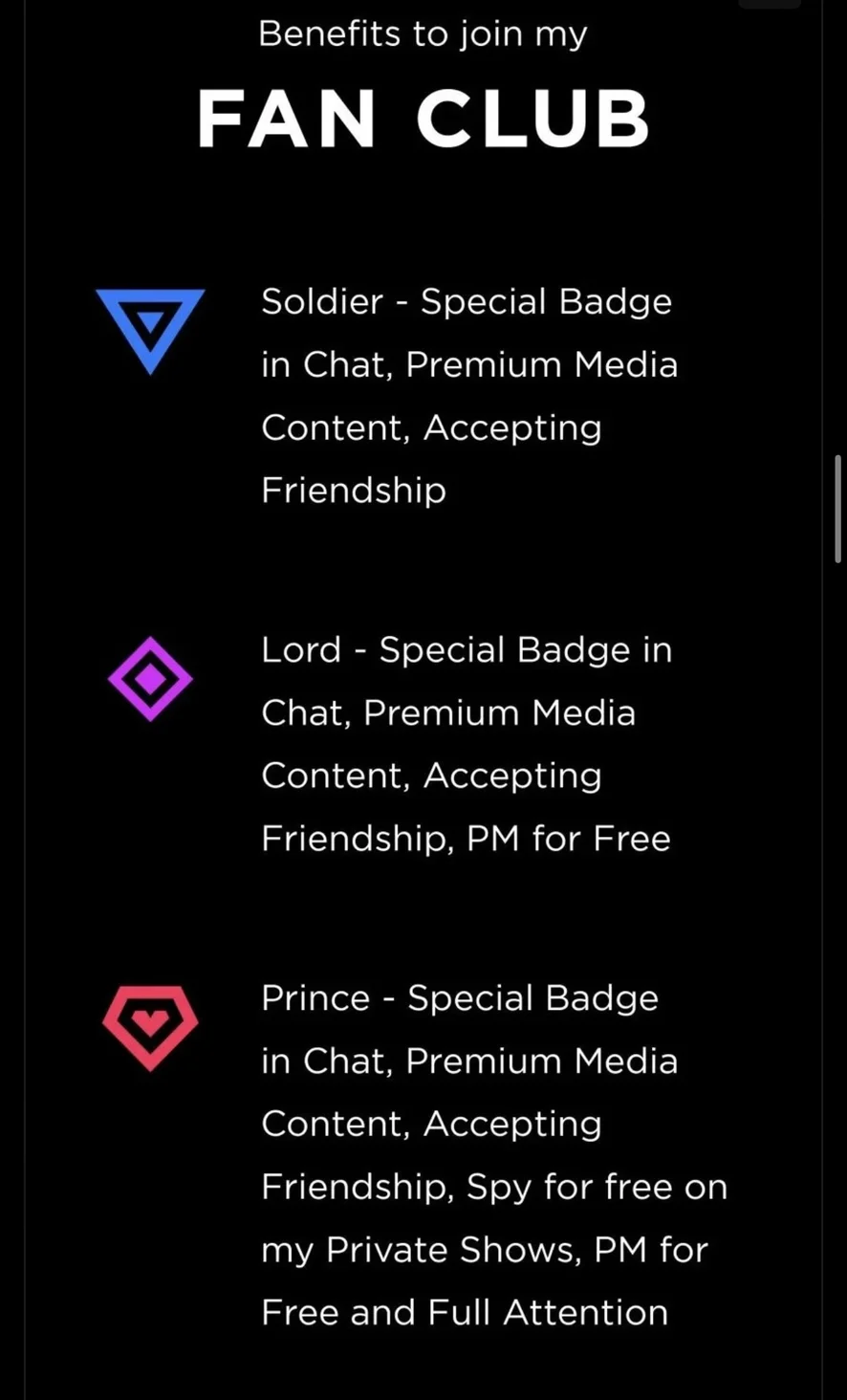
Task: Click the Soldier tier's lone 'Friendship' line
Action: click(x=354, y=491)
